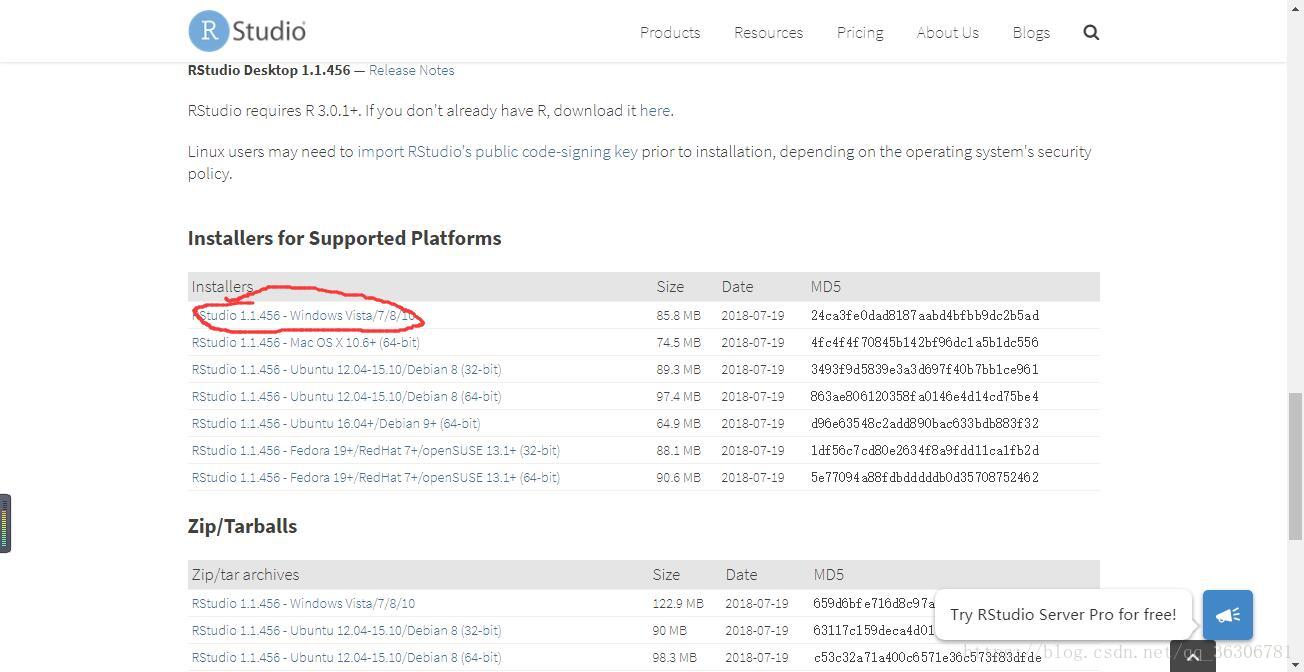Viewport: 1304px width, 672px height.
Task: Select MD5 hash 3493f9d5839e3a3d697f40b7bb1ce961
Action: pos(925,369)
